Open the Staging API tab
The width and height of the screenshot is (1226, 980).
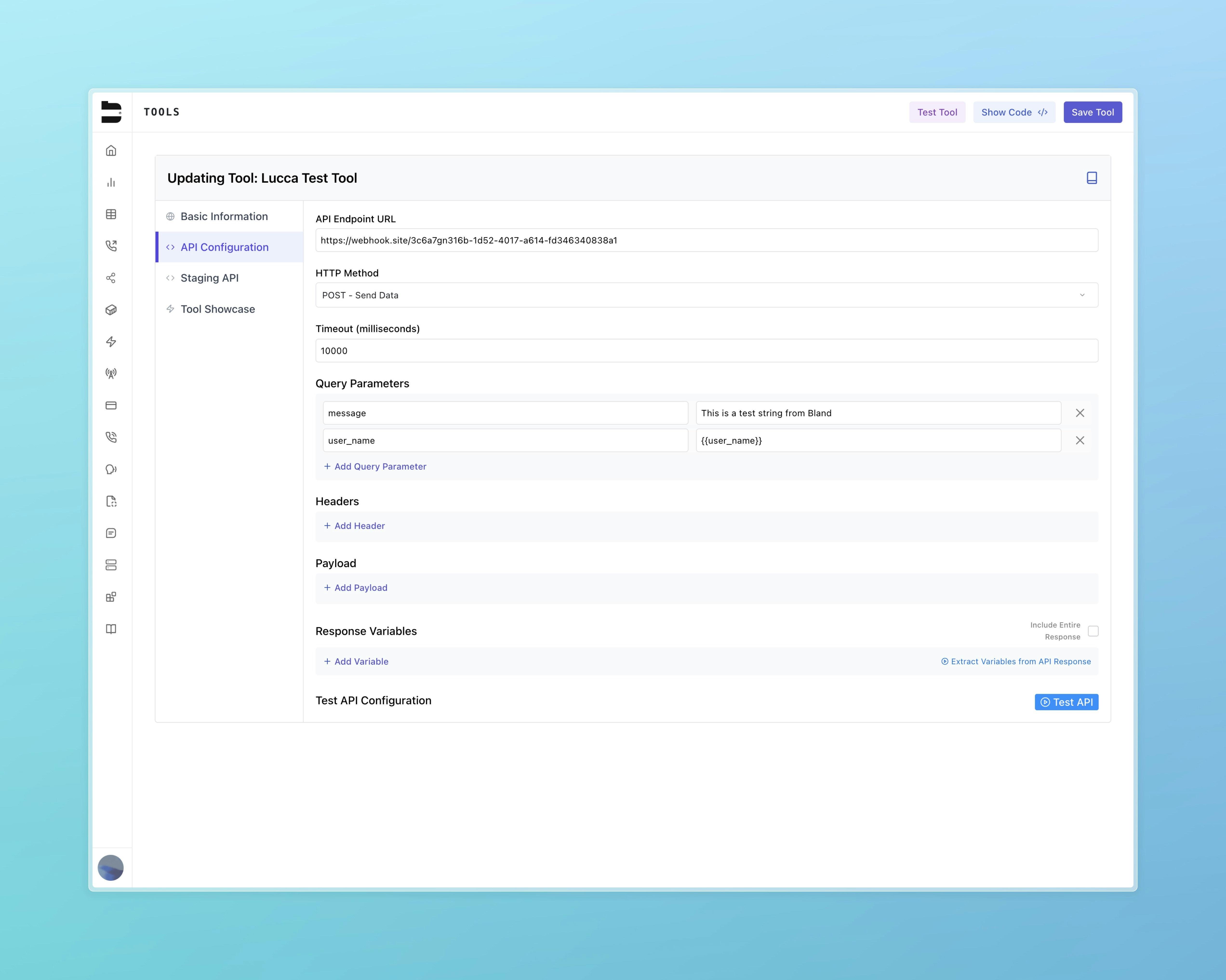point(209,278)
